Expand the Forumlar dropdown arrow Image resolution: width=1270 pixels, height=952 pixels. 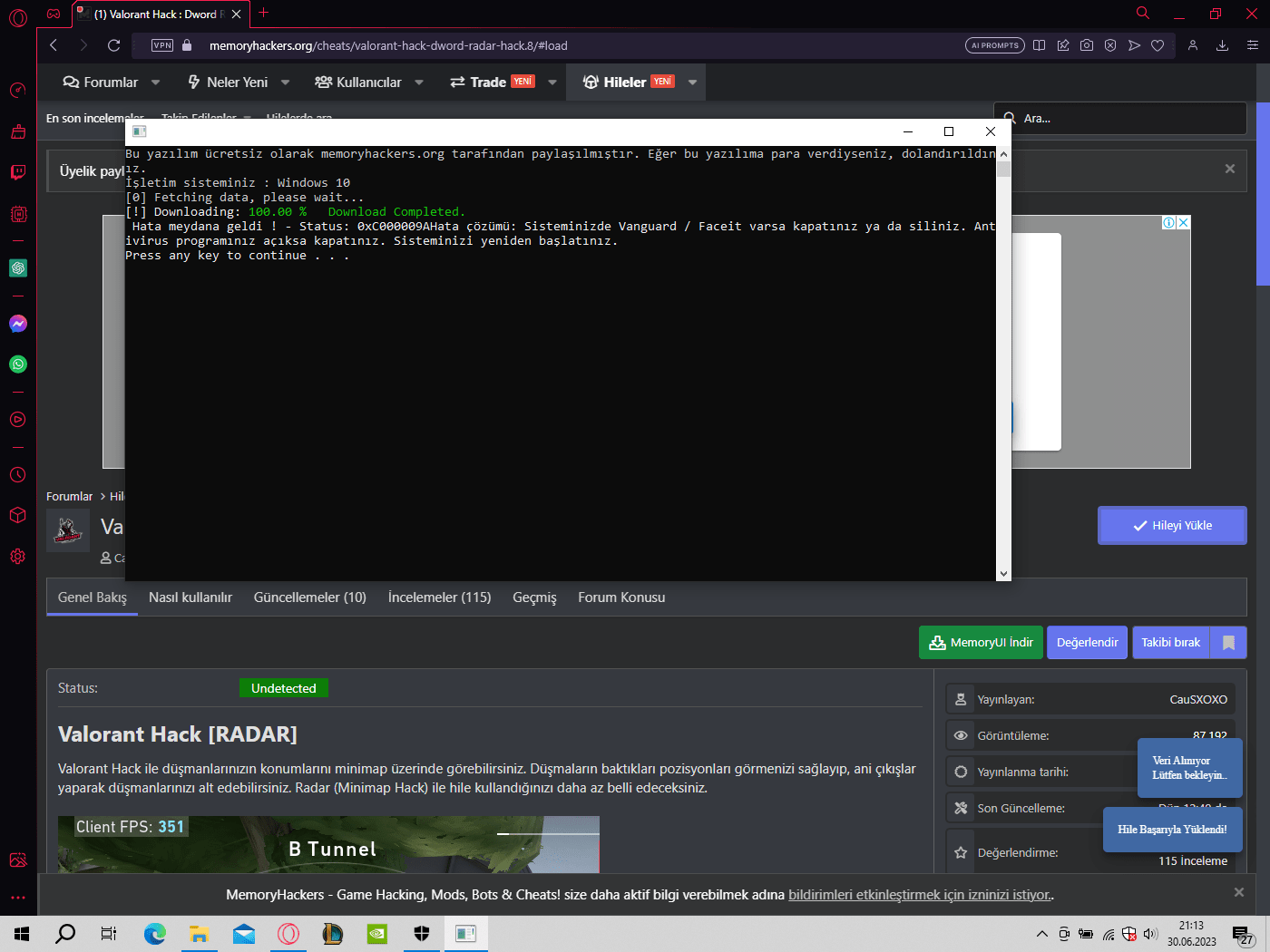[x=155, y=83]
